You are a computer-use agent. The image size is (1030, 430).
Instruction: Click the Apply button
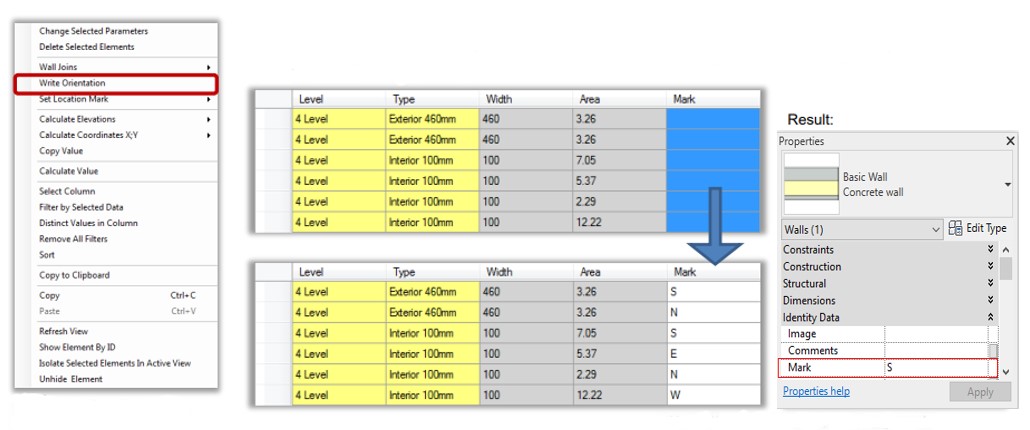pyautogui.click(x=980, y=392)
